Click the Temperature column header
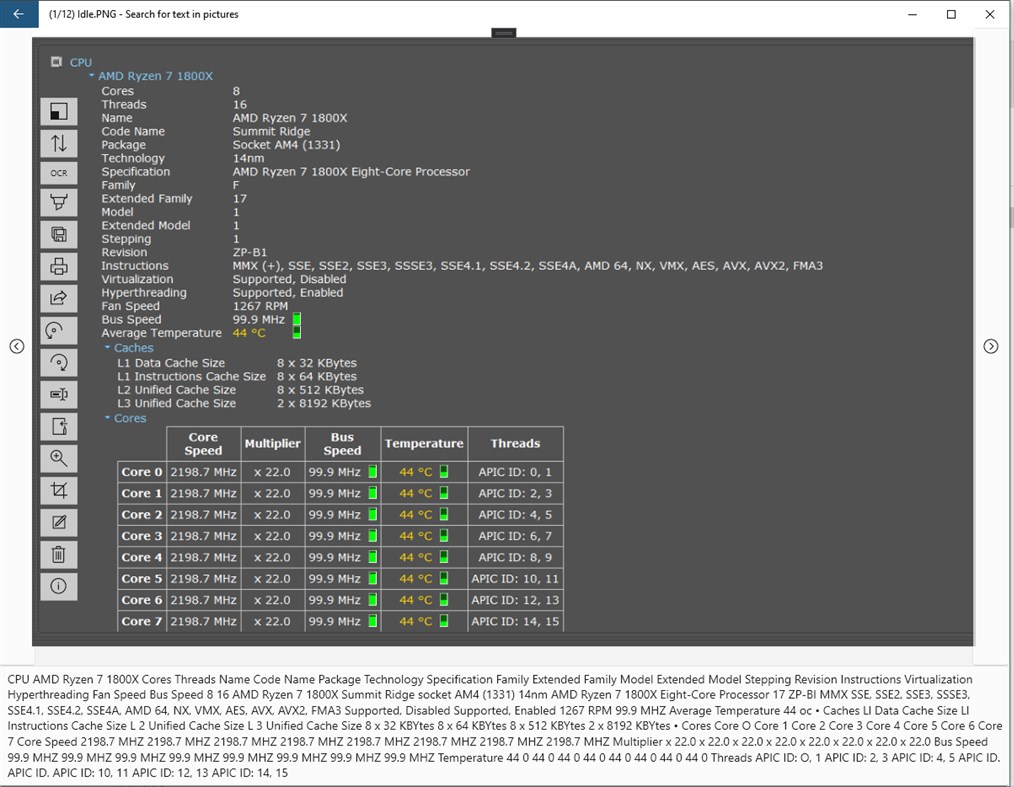This screenshot has width=1014, height=787. pyautogui.click(x=424, y=444)
